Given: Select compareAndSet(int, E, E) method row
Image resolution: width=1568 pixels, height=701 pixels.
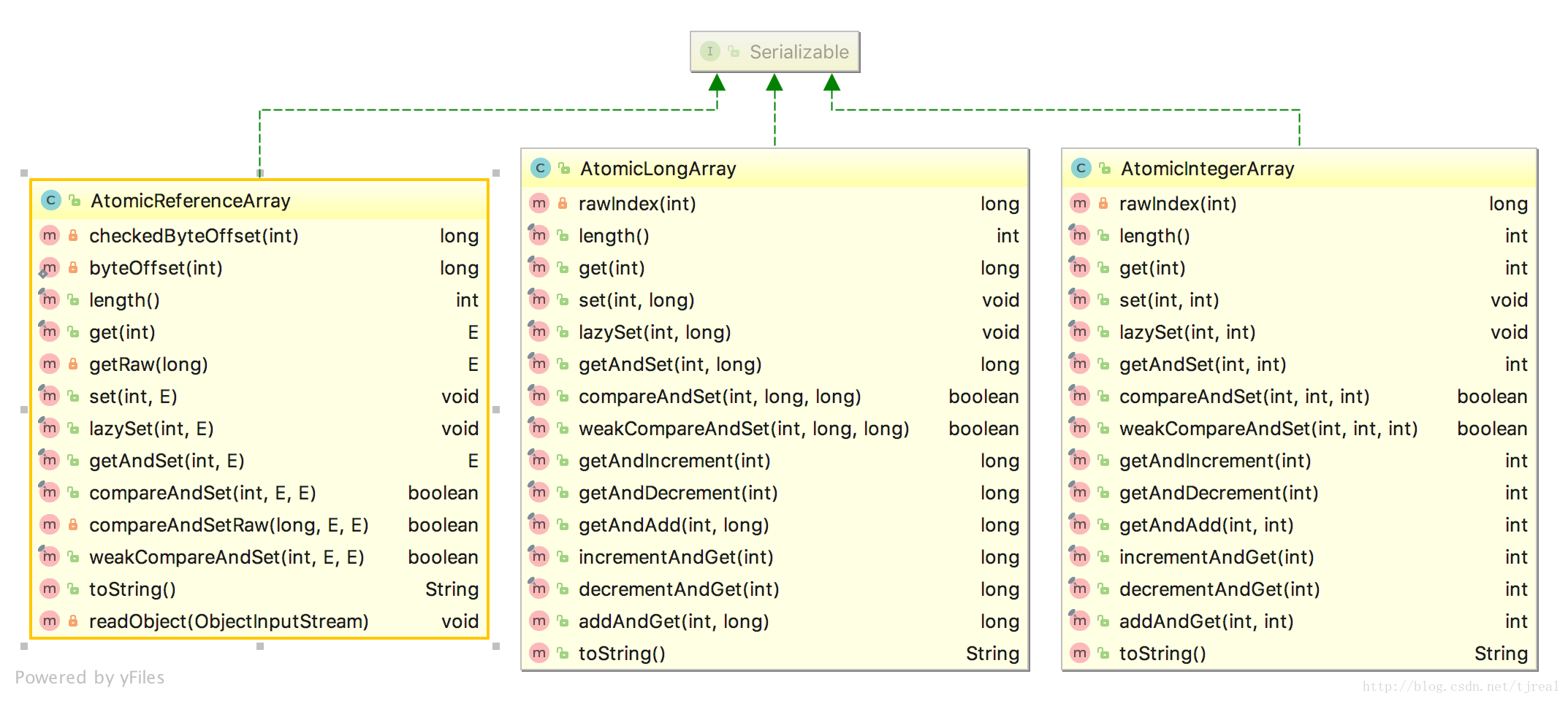Looking at the screenshot, I should tap(259, 493).
